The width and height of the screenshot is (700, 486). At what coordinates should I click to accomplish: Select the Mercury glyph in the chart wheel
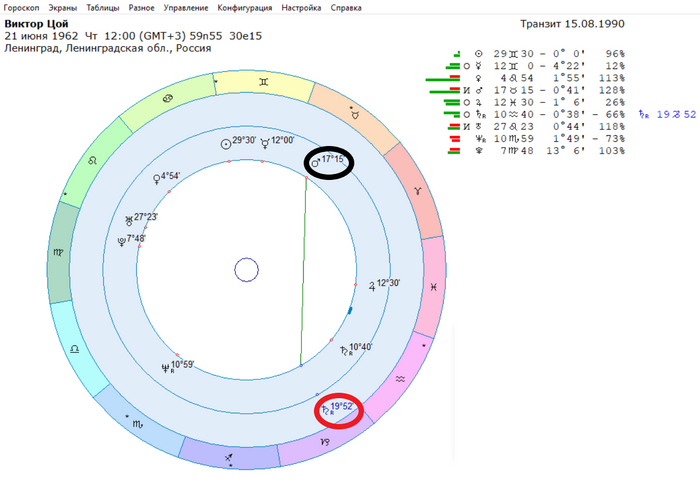coord(265,144)
